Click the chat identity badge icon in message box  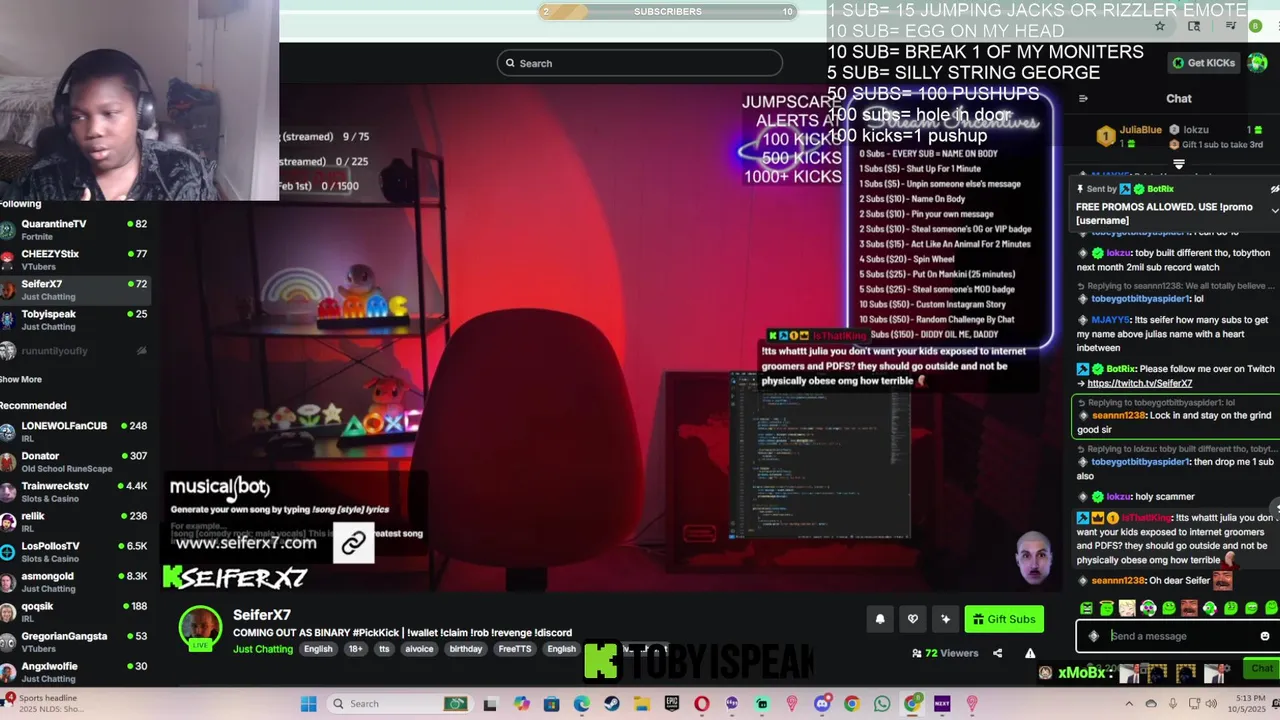(1094, 636)
